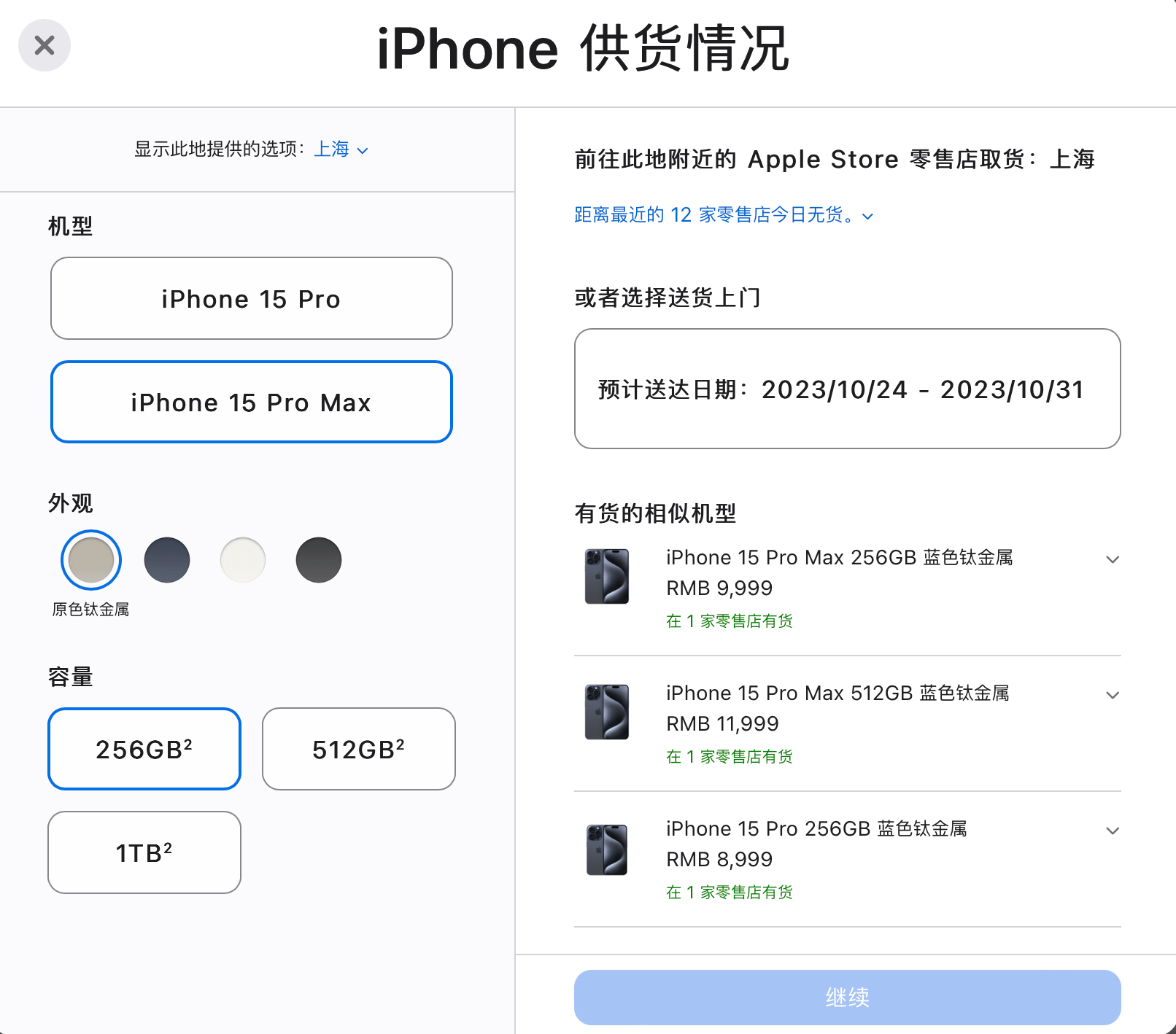Image resolution: width=1176 pixels, height=1034 pixels.
Task: Expand the iPhone 15 Pro 256GB chevron
Action: pos(1113,831)
